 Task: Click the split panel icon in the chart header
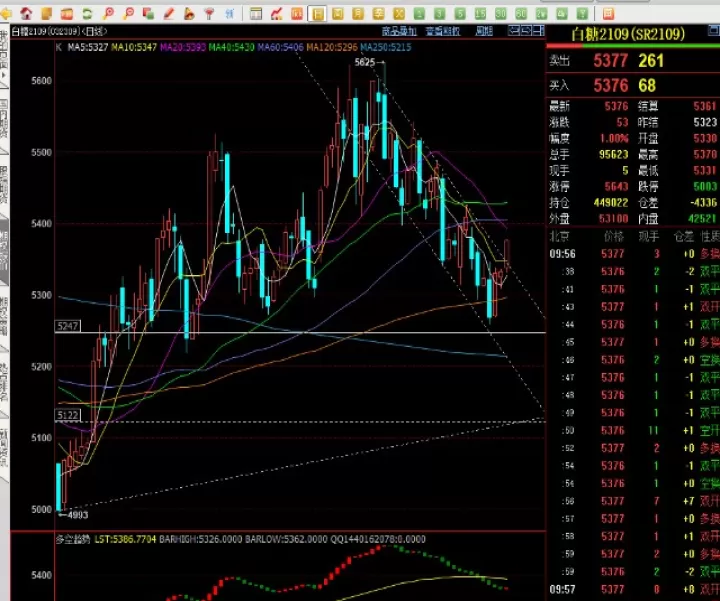pos(539,31)
